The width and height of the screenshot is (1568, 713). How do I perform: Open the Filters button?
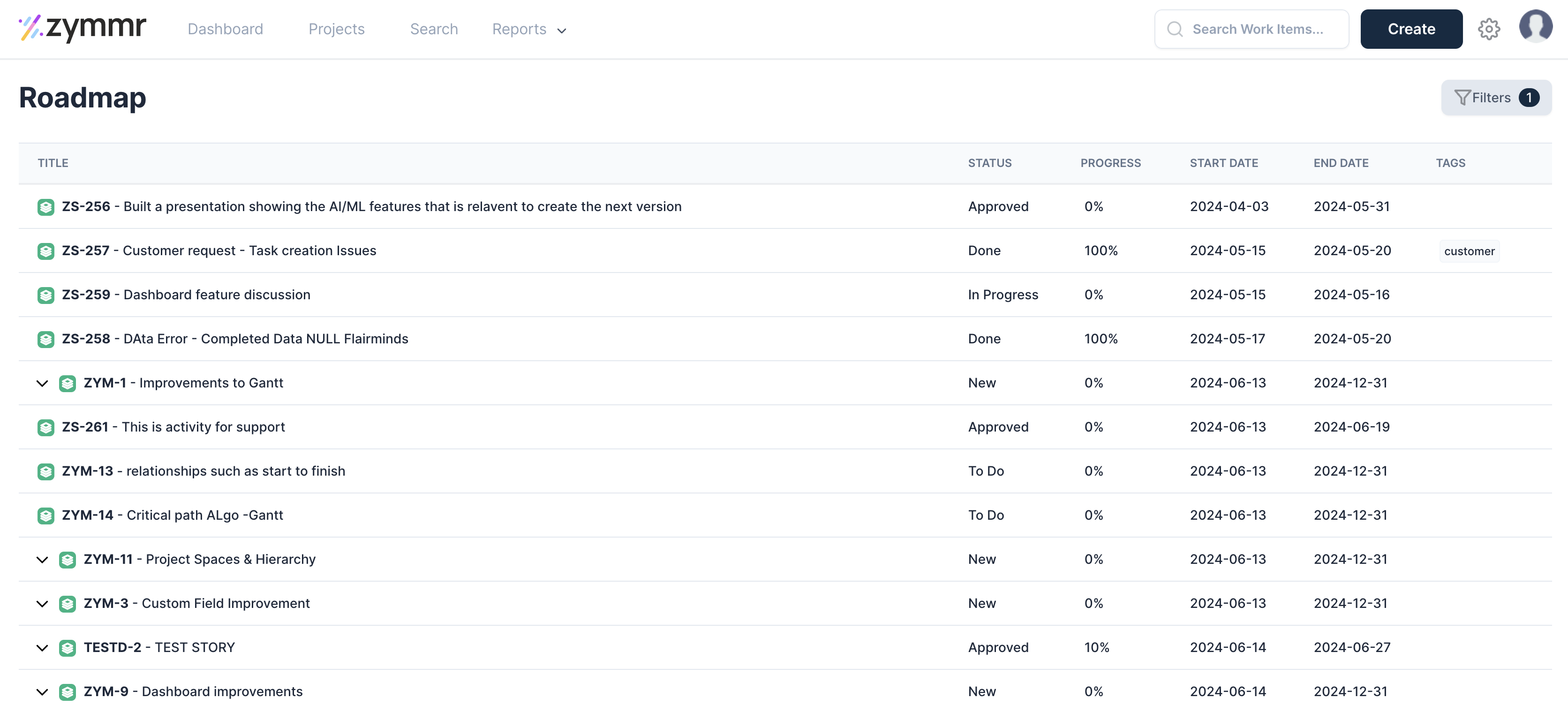click(1496, 98)
